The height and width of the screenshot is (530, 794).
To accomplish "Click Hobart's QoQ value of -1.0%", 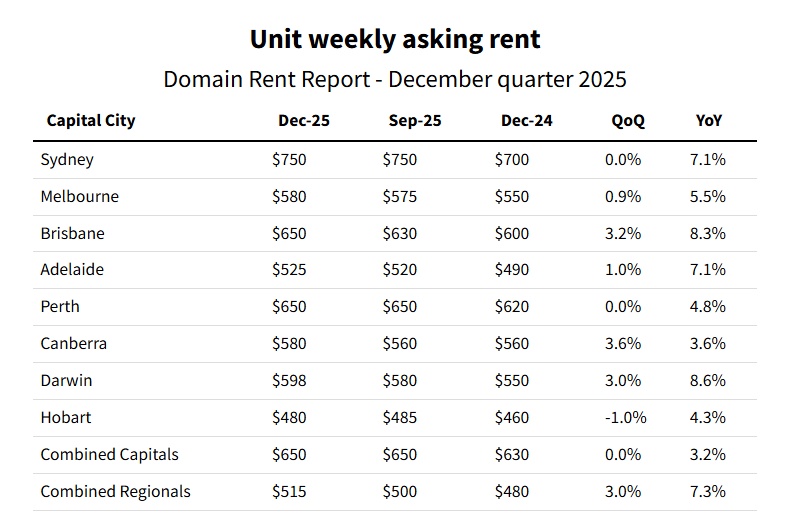I will pyautogui.click(x=625, y=418).
